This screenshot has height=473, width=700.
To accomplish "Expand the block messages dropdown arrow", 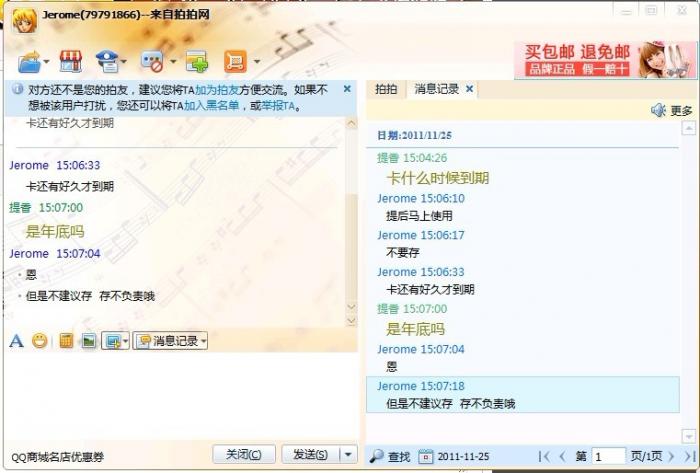I will click(x=173, y=62).
